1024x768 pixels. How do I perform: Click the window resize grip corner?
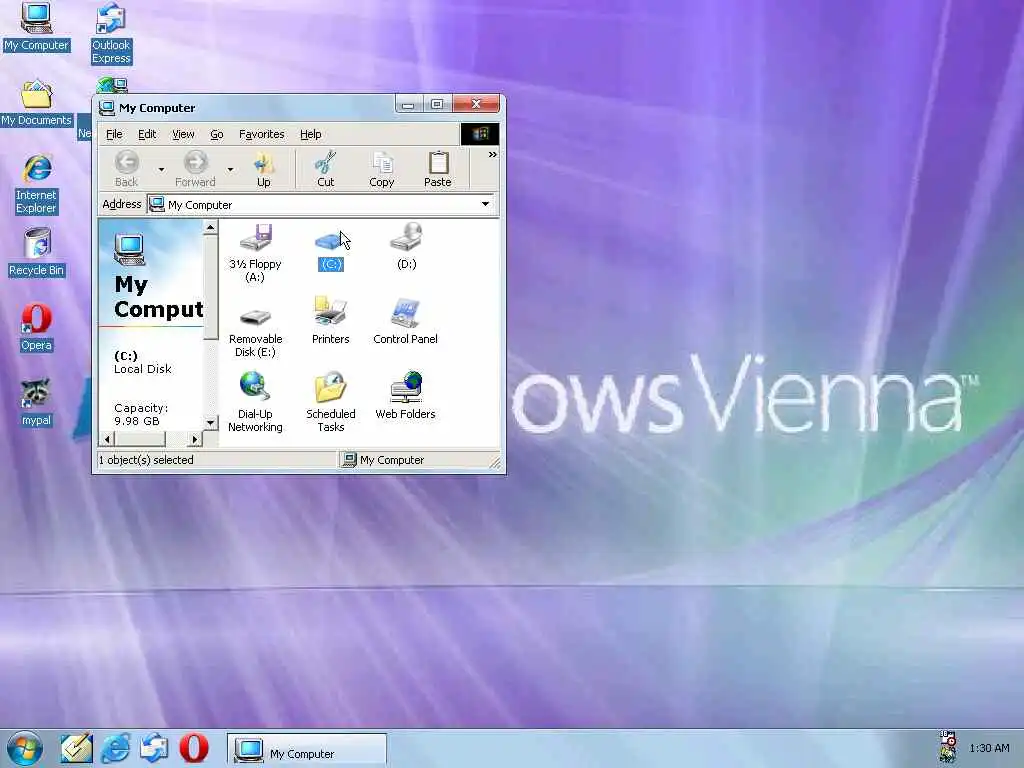point(495,462)
